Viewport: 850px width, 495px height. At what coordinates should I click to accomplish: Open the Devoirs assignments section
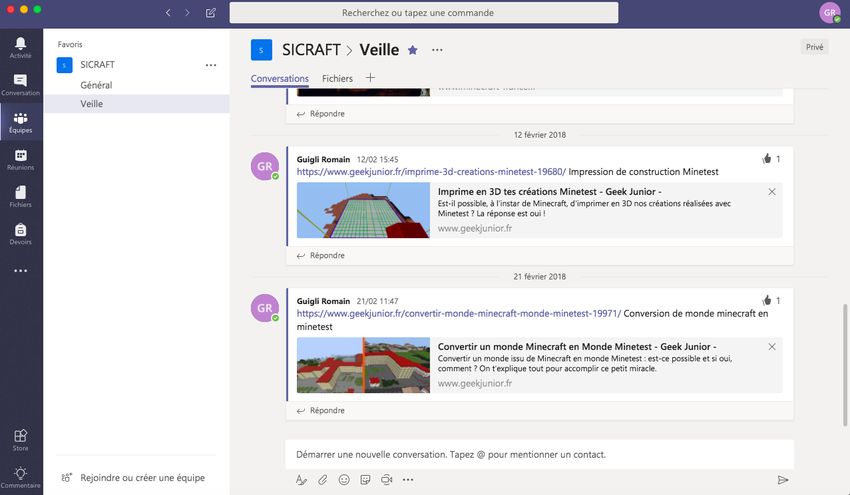[21, 234]
